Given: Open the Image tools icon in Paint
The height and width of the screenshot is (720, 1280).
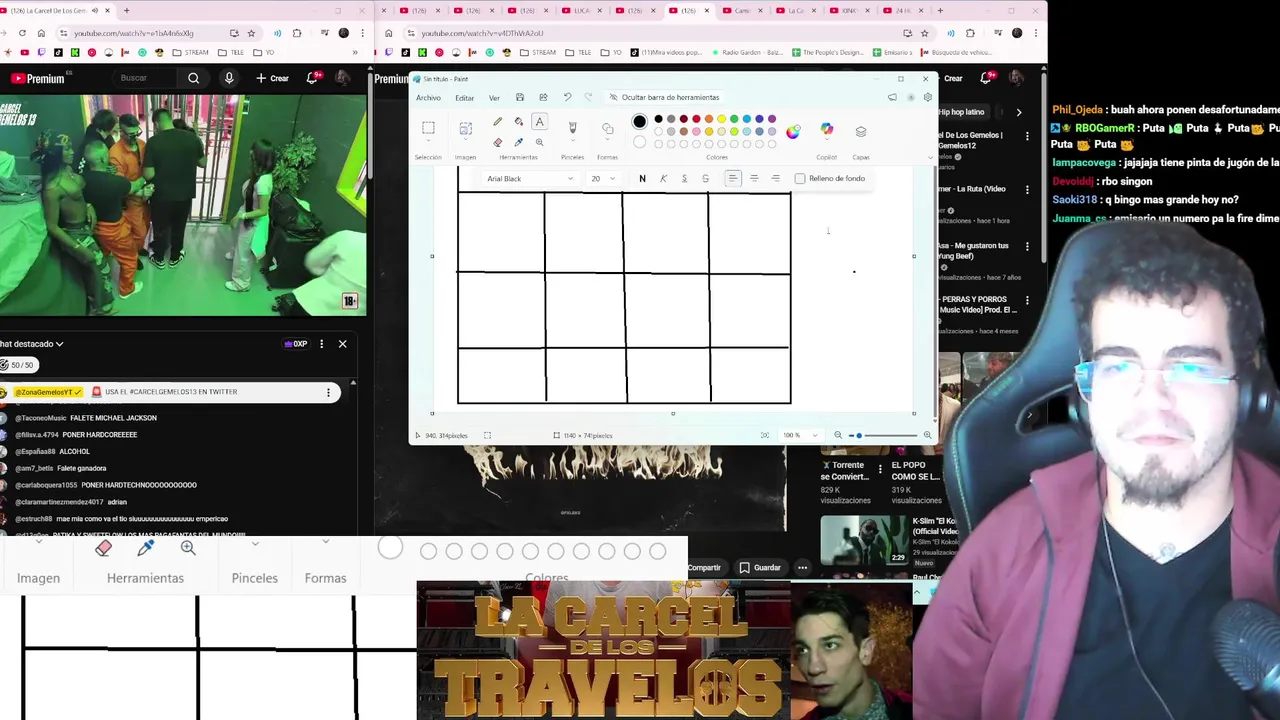Looking at the screenshot, I should (466, 128).
